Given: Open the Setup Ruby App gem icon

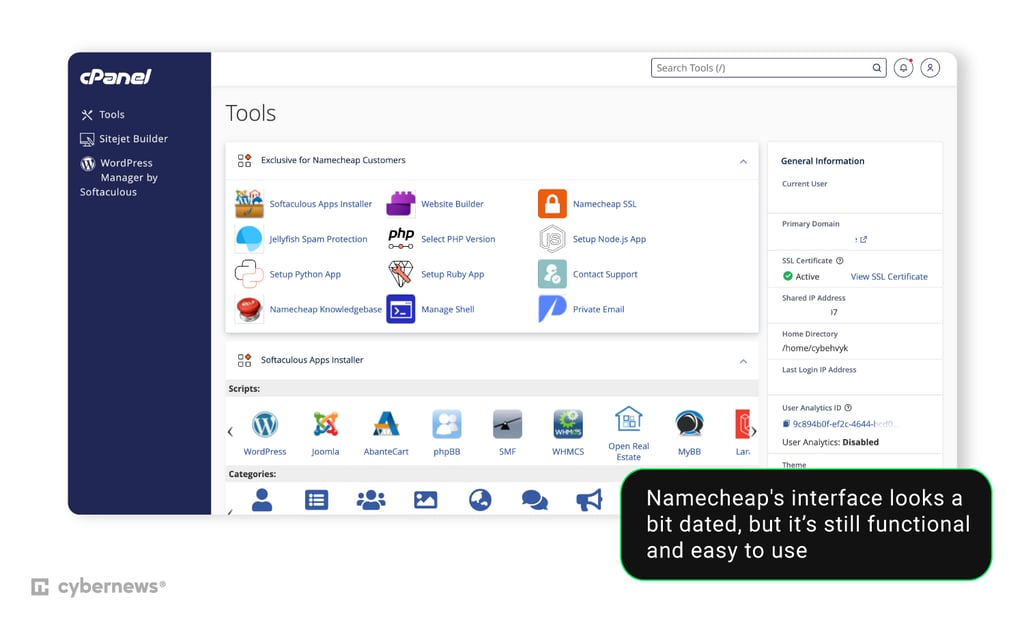Looking at the screenshot, I should tap(400, 274).
